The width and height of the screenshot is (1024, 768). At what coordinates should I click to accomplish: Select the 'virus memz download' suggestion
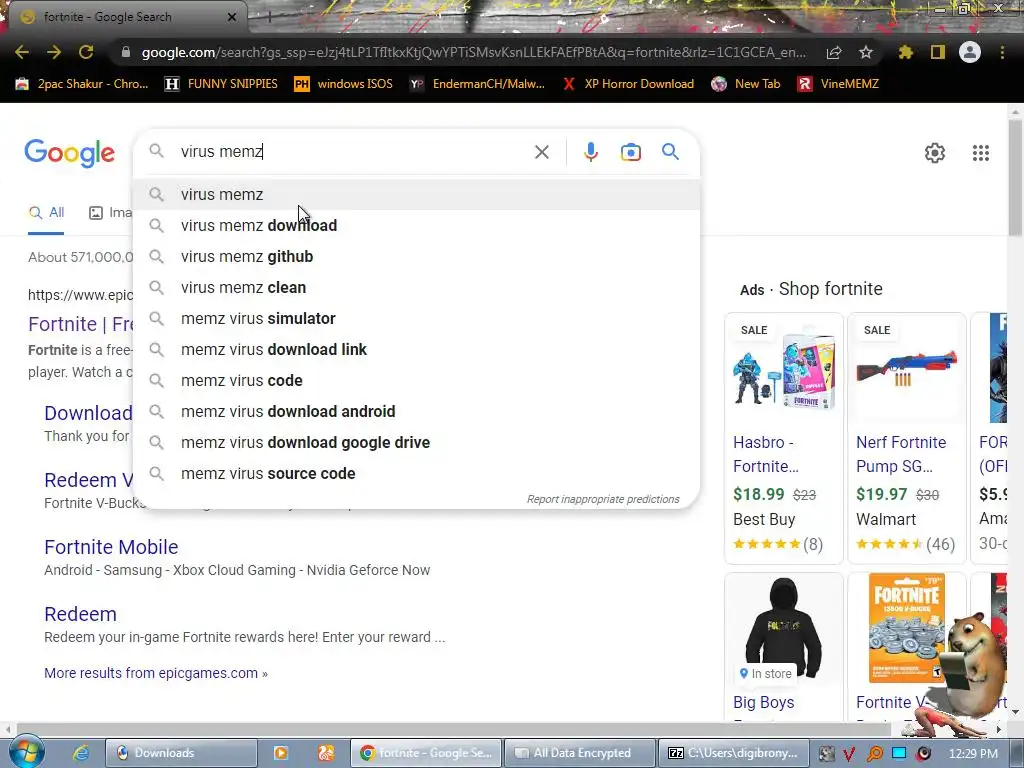(x=417, y=225)
